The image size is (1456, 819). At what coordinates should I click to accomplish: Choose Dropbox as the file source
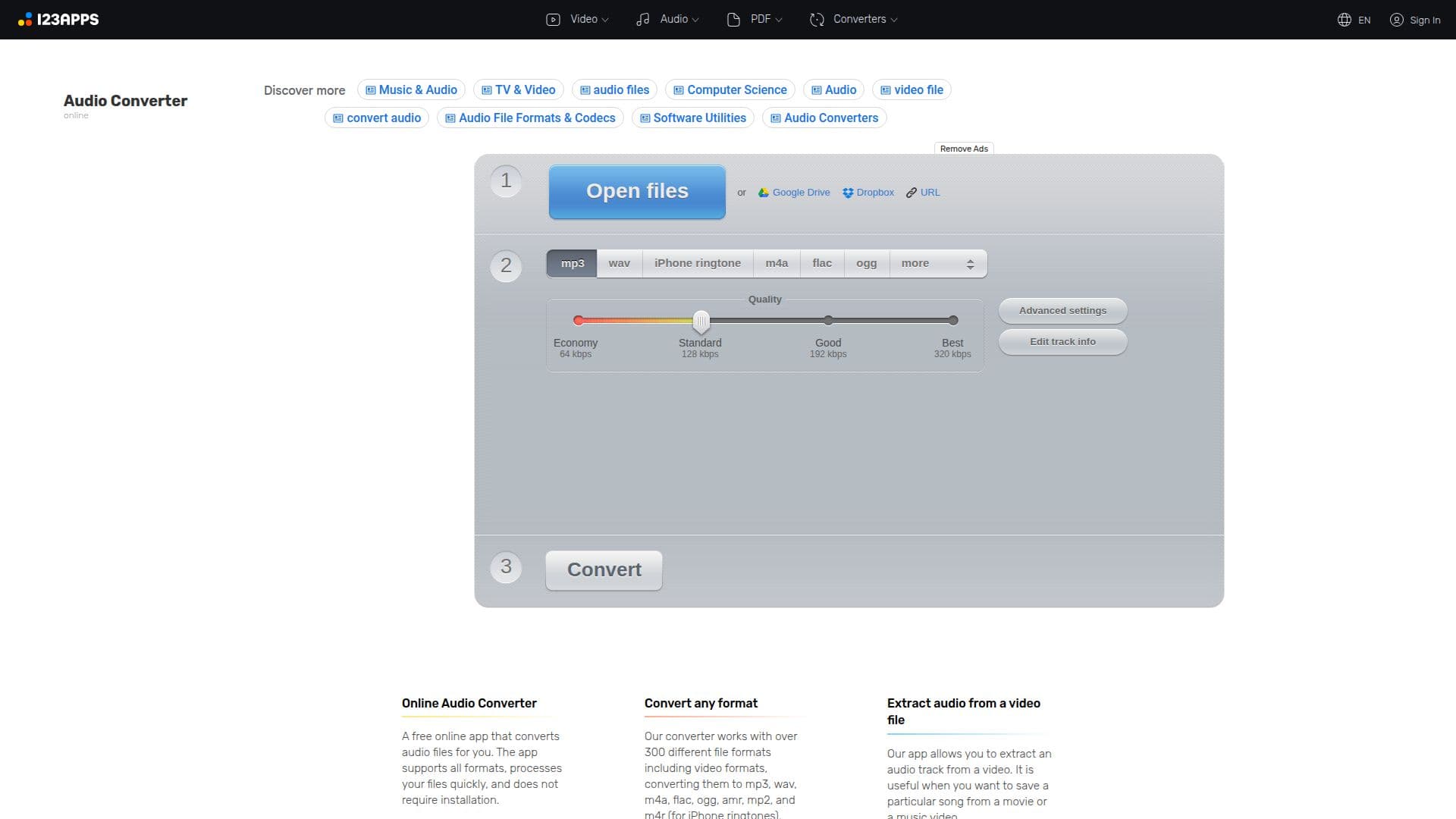click(868, 193)
